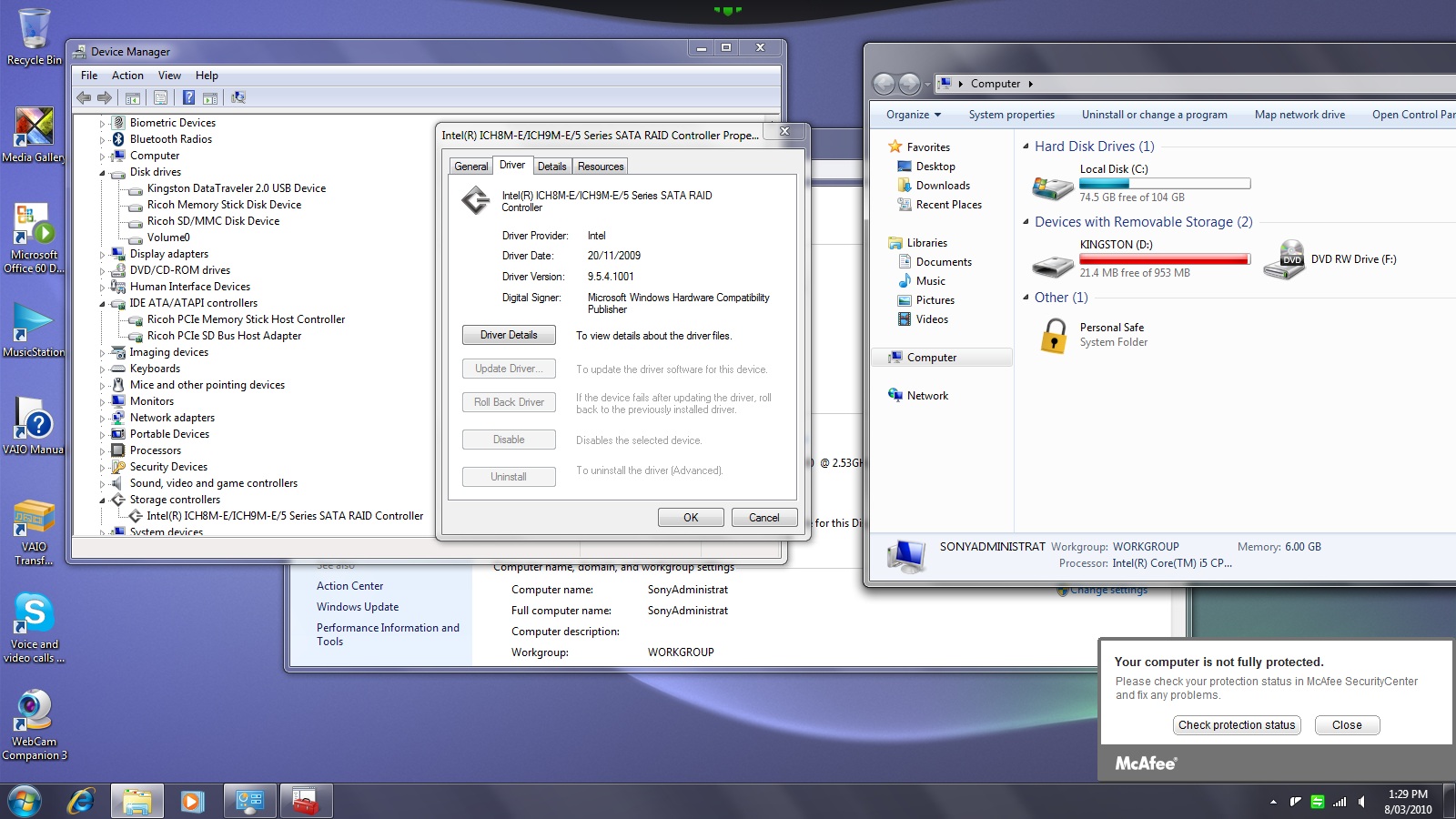
Task: Click OK in the properties dialog
Action: tap(691, 518)
